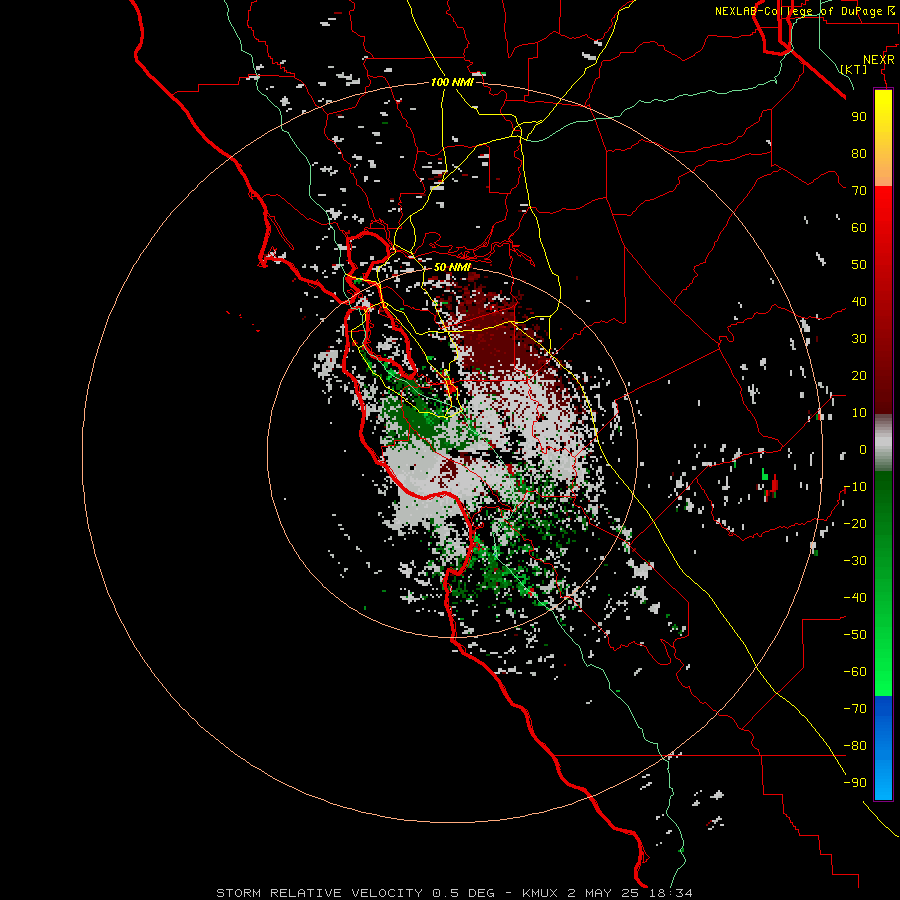The image size is (900, 900).
Task: Click the positive 40 scale label
Action: tap(859, 302)
